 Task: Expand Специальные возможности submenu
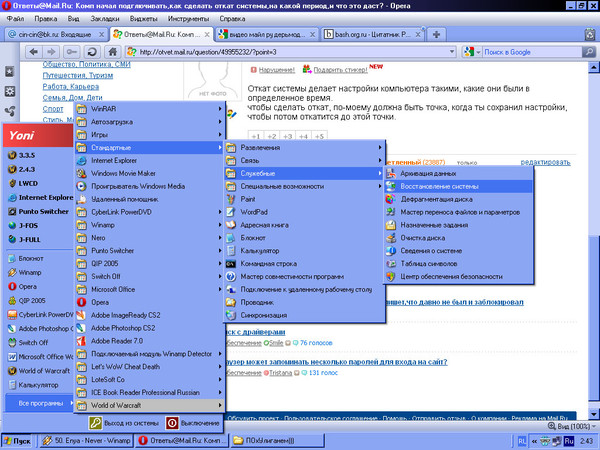pyautogui.click(x=305, y=186)
